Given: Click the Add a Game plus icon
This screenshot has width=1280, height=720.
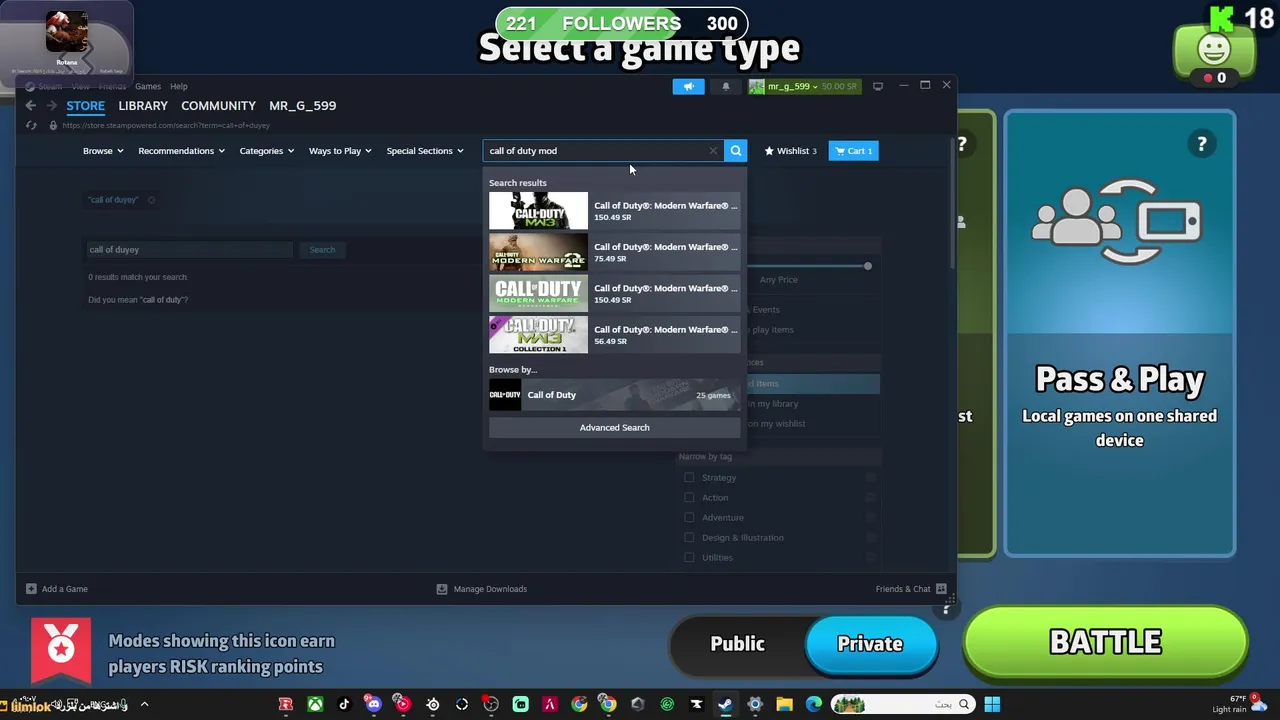Looking at the screenshot, I should pyautogui.click(x=31, y=589).
